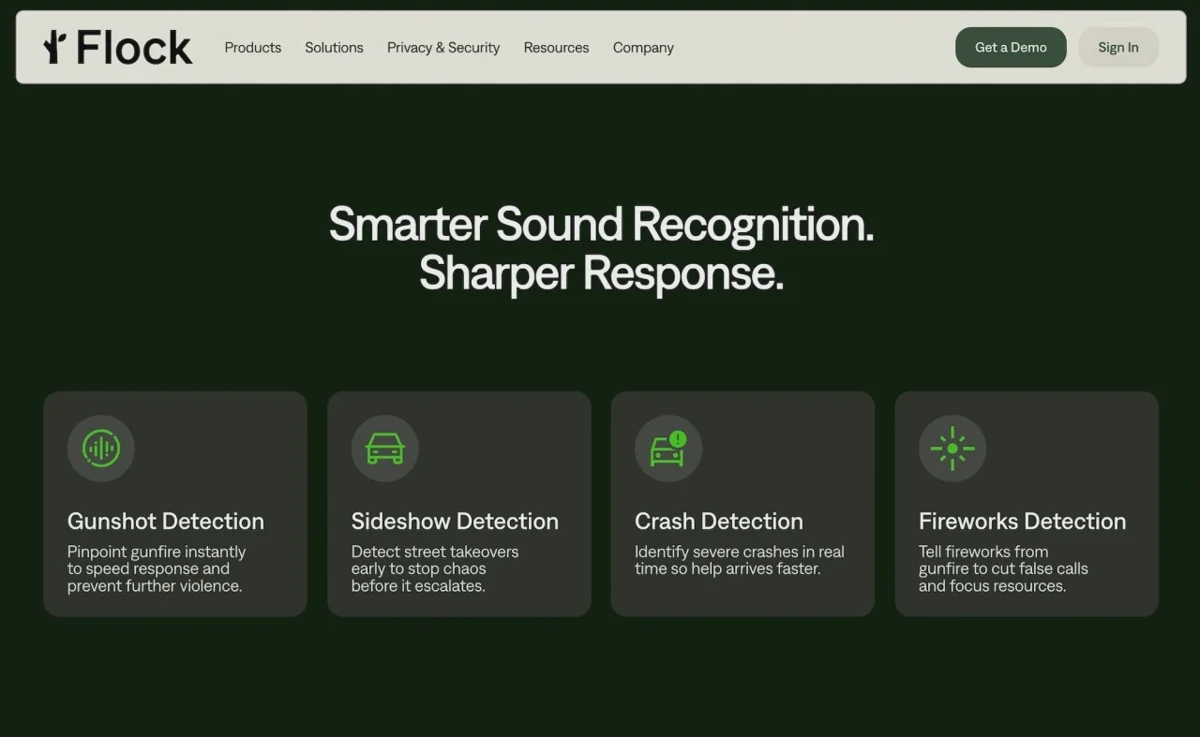Viewport: 1200px width, 737px height.
Task: Open the Company menu
Action: click(x=643, y=47)
